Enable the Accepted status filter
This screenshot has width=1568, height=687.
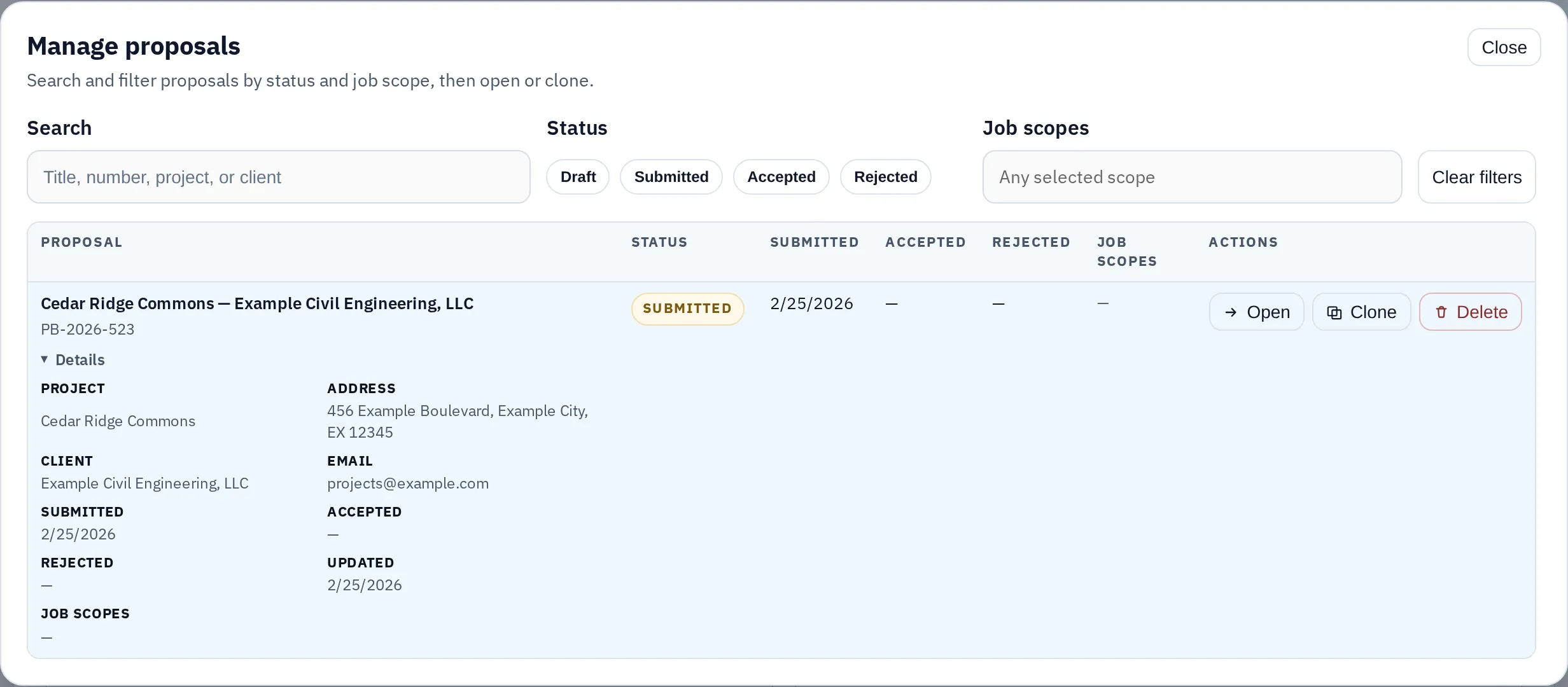point(781,176)
